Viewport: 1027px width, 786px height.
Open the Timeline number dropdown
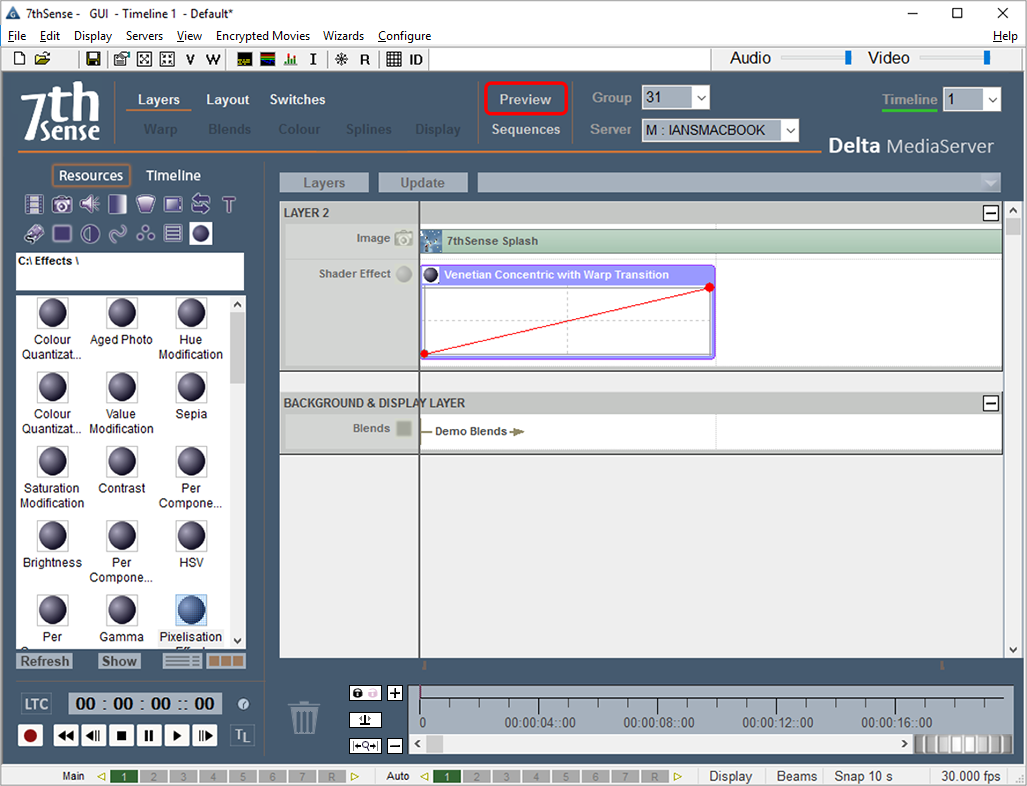coord(992,100)
